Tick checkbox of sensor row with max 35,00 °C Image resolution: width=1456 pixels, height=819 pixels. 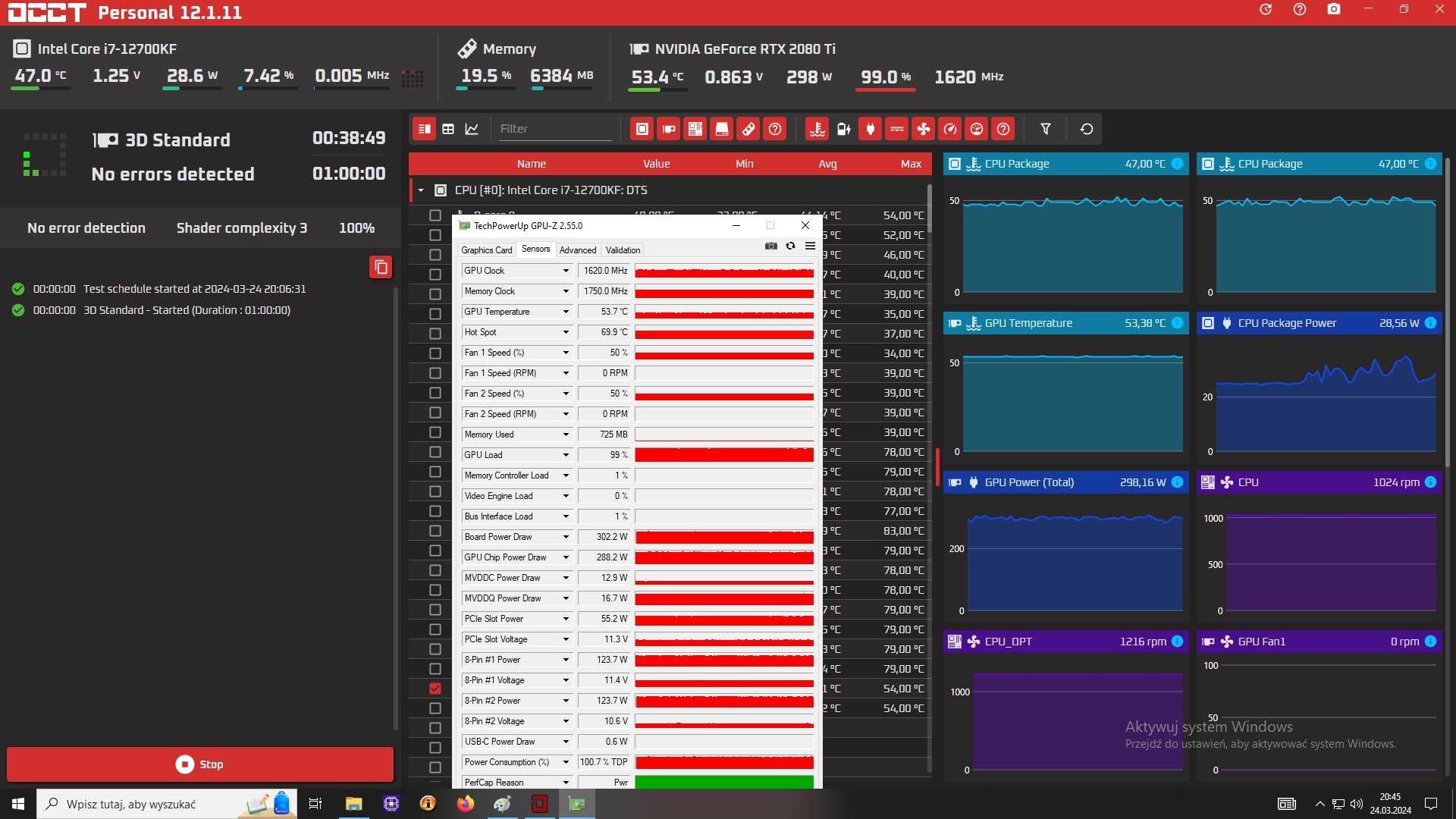[x=435, y=314]
